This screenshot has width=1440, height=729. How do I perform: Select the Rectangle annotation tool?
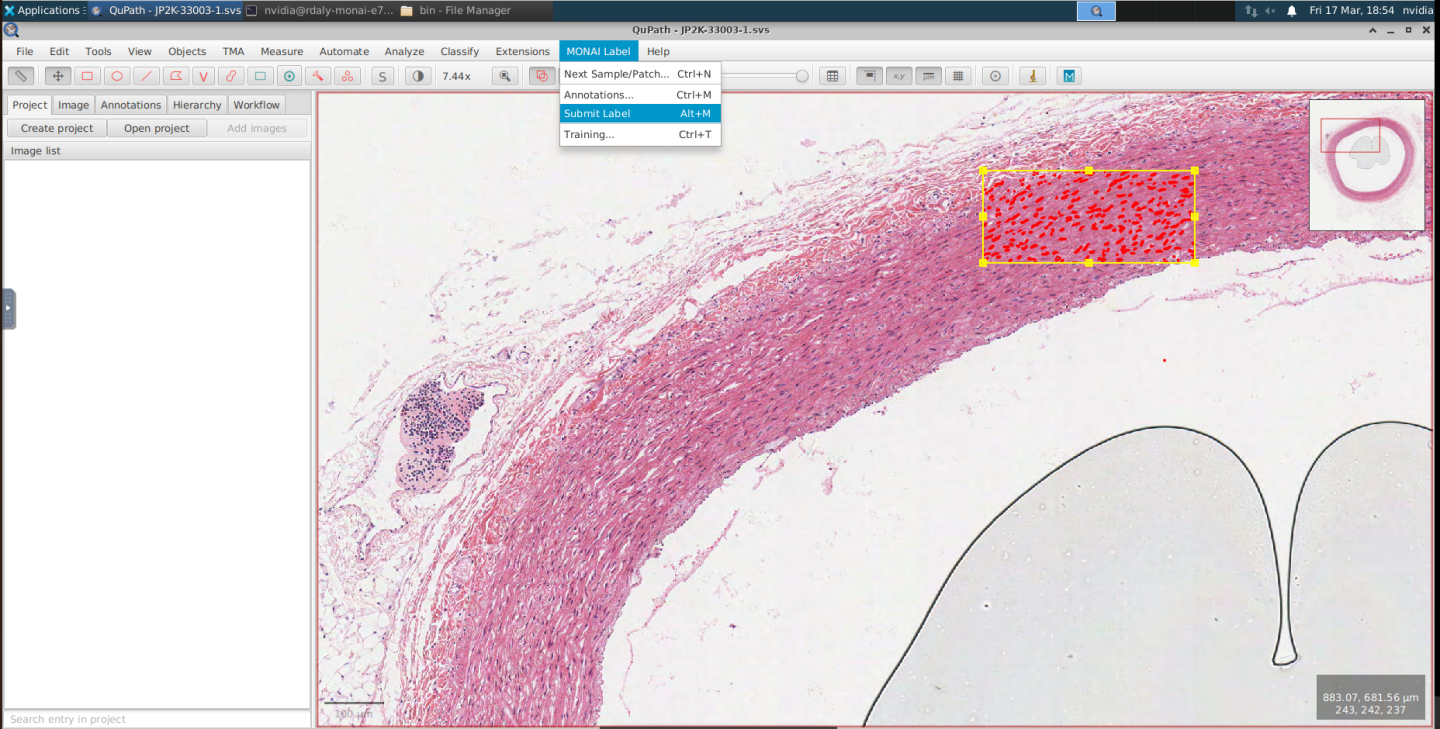tap(87, 76)
